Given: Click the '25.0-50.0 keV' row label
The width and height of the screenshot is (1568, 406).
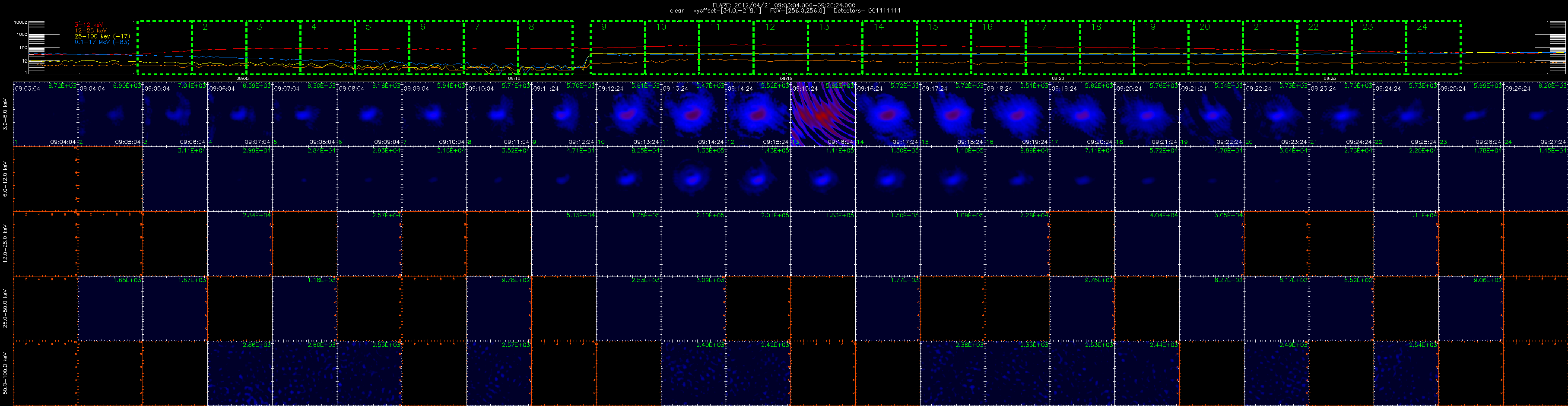Looking at the screenshot, I should click(6, 309).
